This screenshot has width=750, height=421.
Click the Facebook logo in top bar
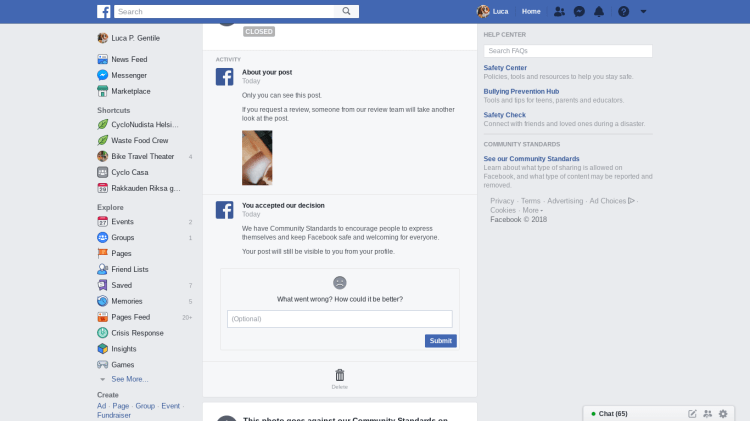pyautogui.click(x=104, y=12)
